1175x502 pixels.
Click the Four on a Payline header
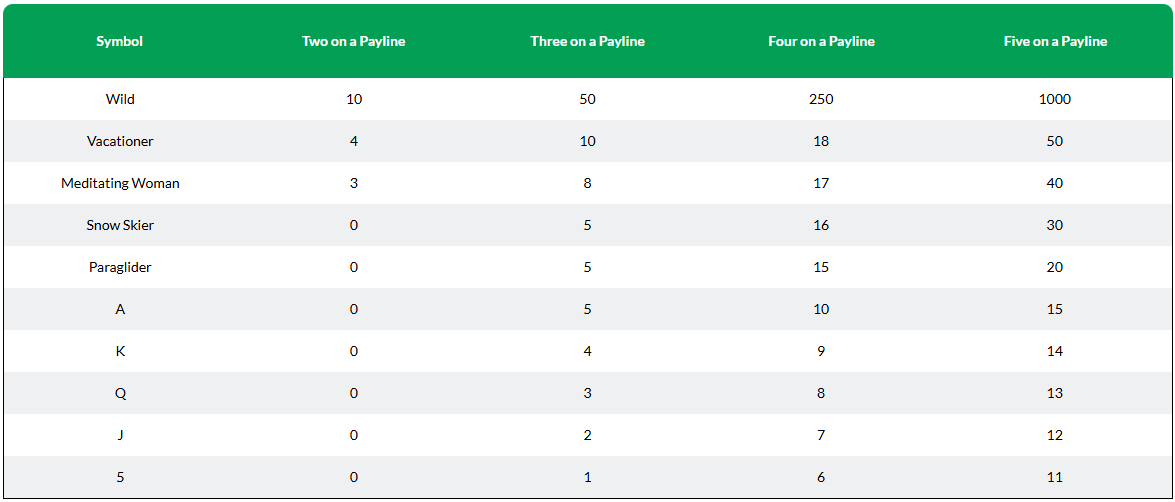821,42
